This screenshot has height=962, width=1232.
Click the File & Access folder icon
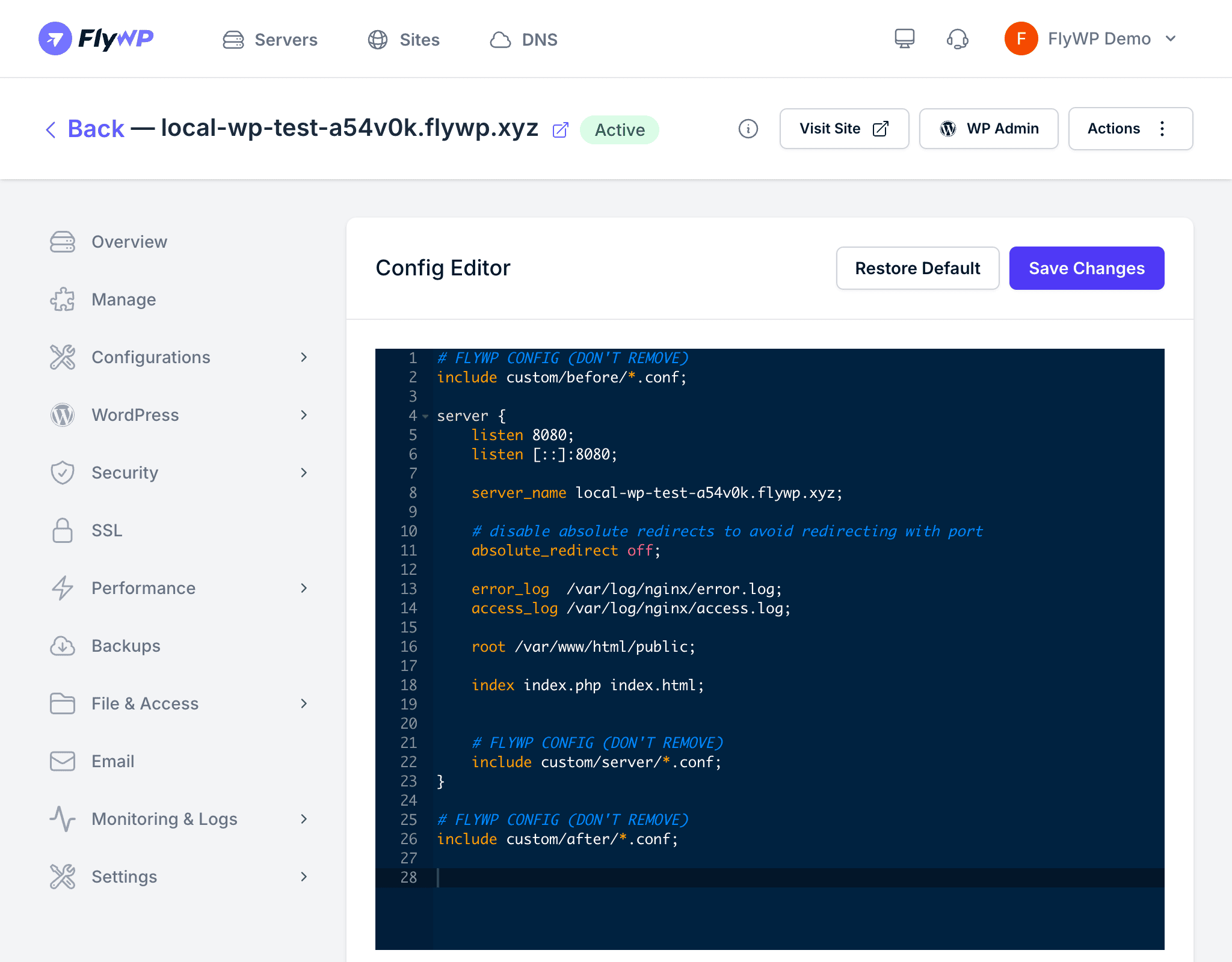pyautogui.click(x=63, y=703)
